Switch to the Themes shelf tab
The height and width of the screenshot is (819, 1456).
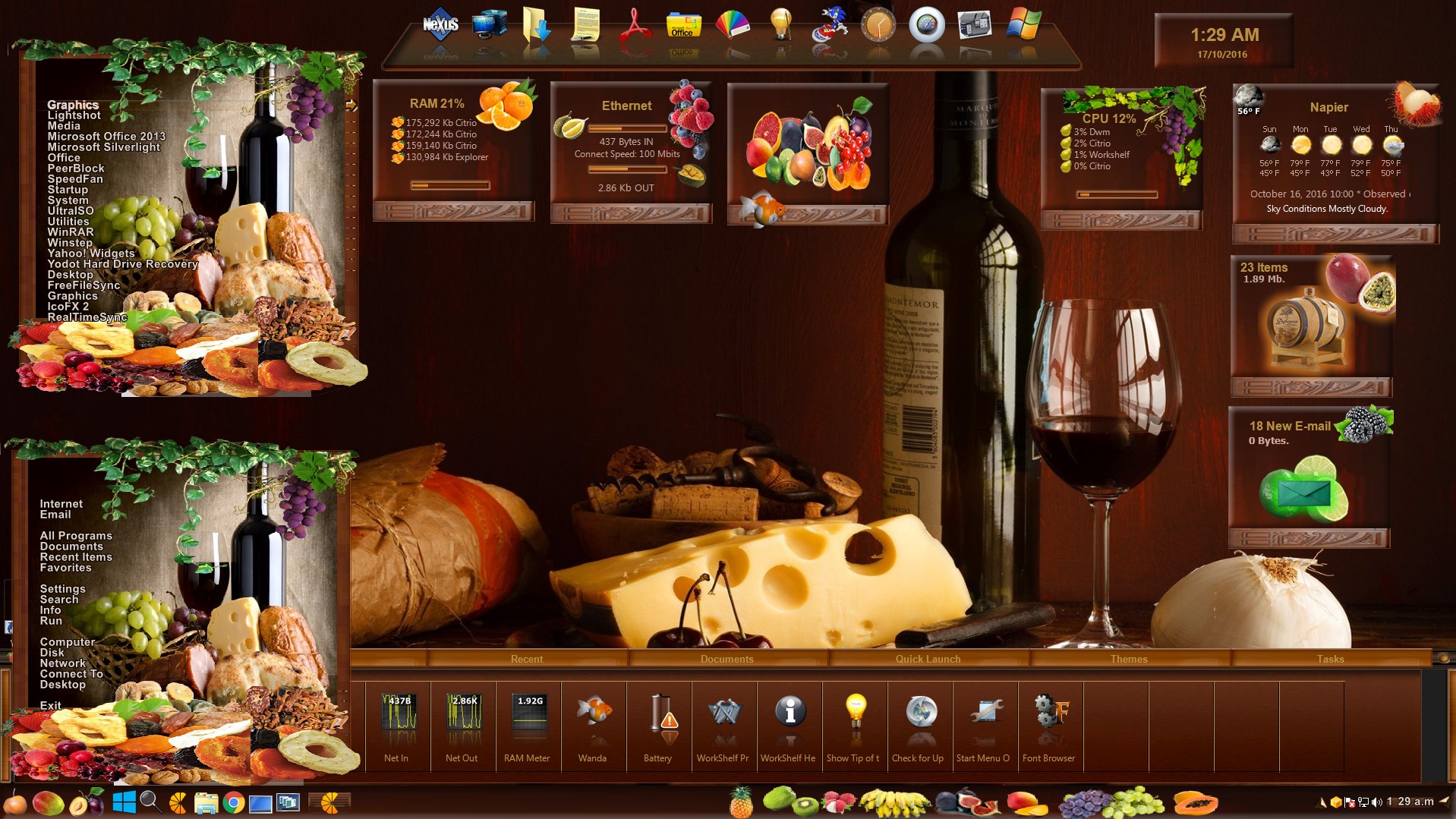[x=1129, y=659]
